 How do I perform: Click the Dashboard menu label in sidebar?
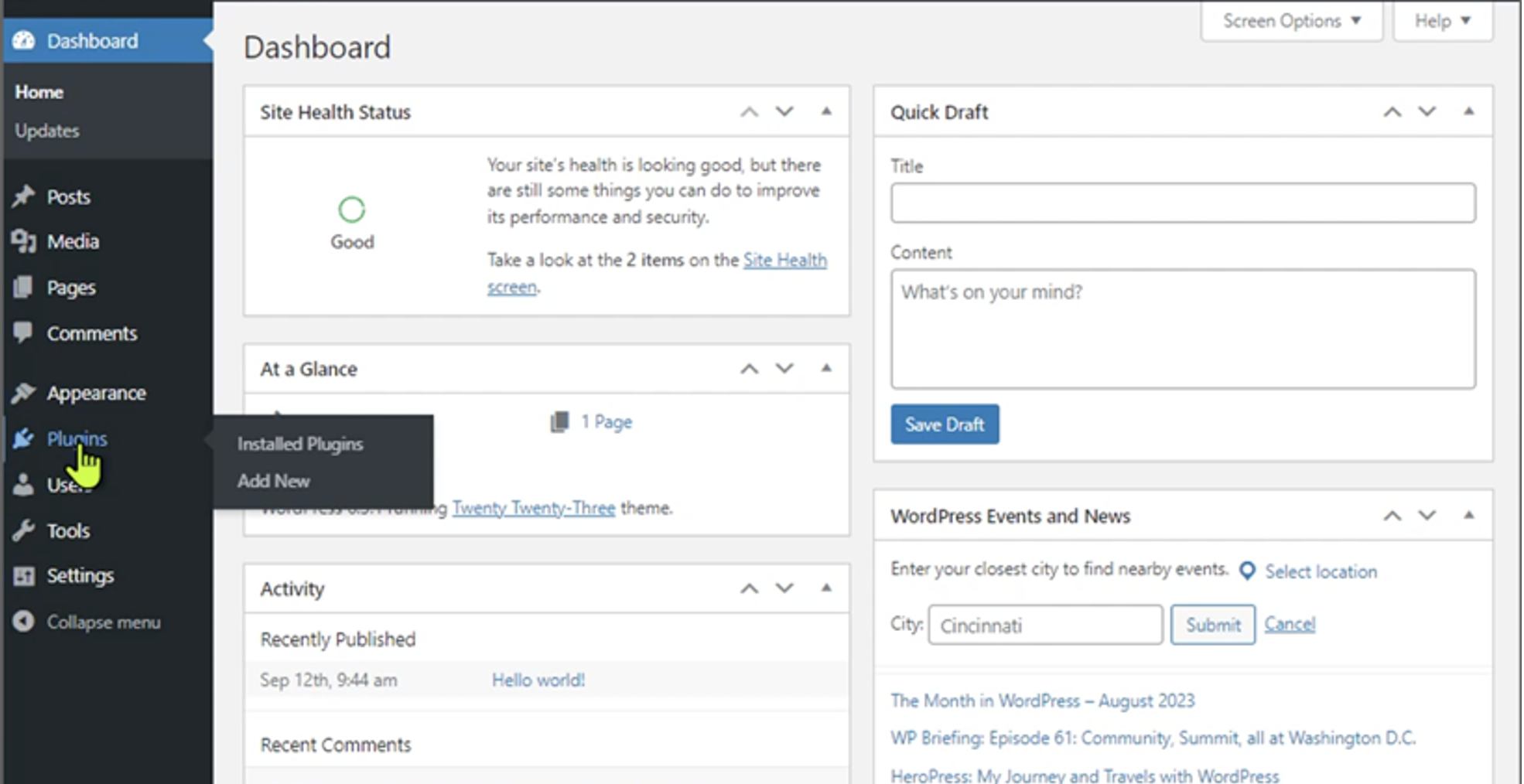click(93, 41)
